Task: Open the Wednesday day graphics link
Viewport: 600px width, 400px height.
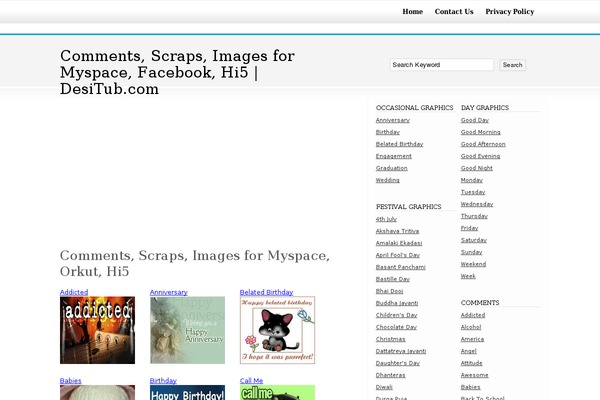Action: point(477,204)
